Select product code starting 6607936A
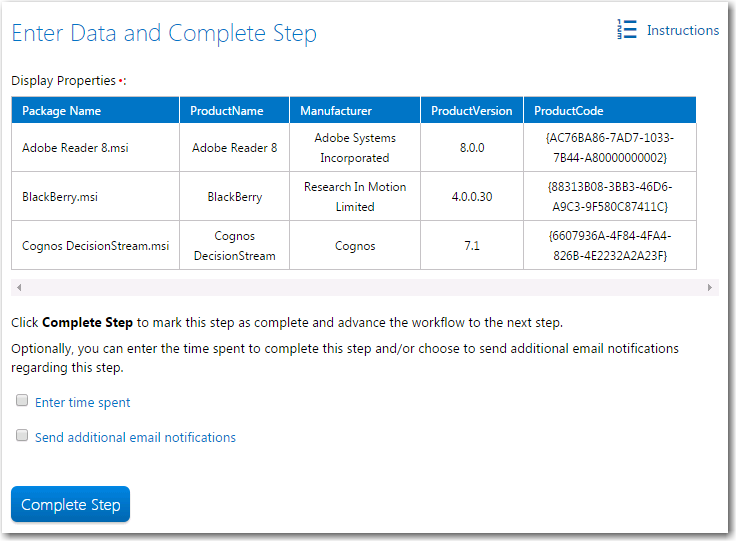 610,245
